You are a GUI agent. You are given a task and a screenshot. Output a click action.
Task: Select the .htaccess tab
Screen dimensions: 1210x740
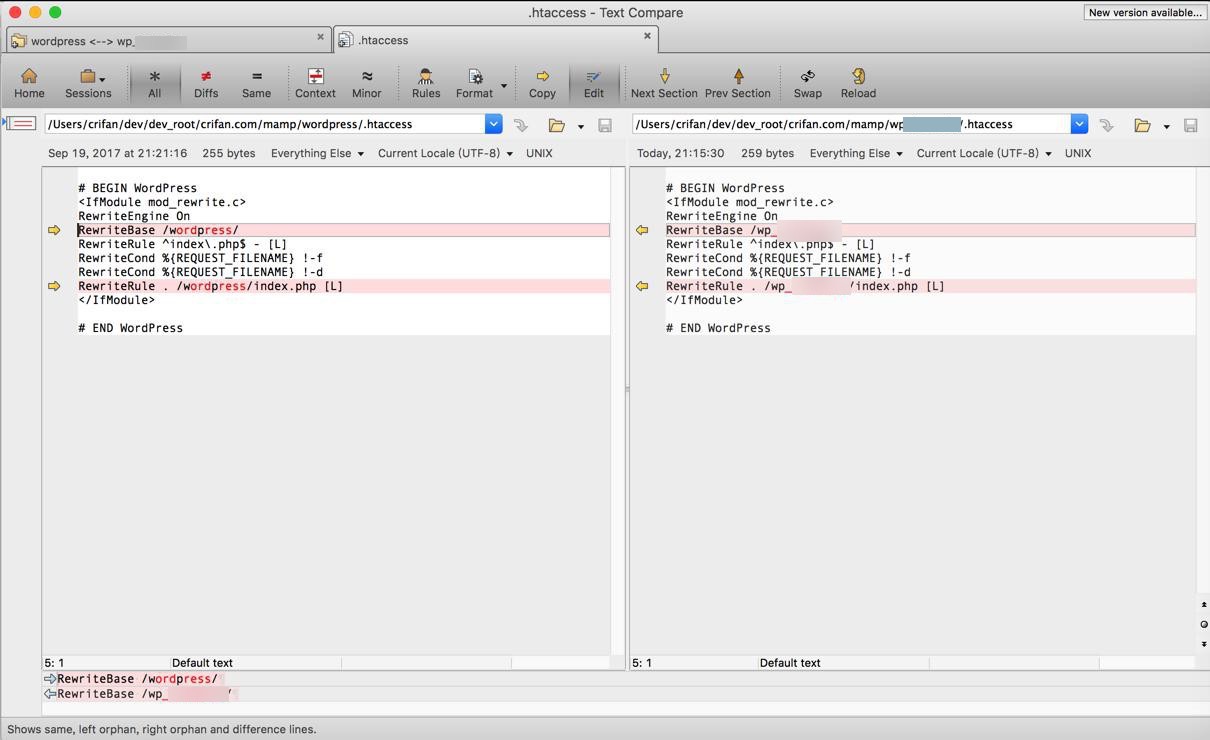pyautogui.click(x=490, y=41)
